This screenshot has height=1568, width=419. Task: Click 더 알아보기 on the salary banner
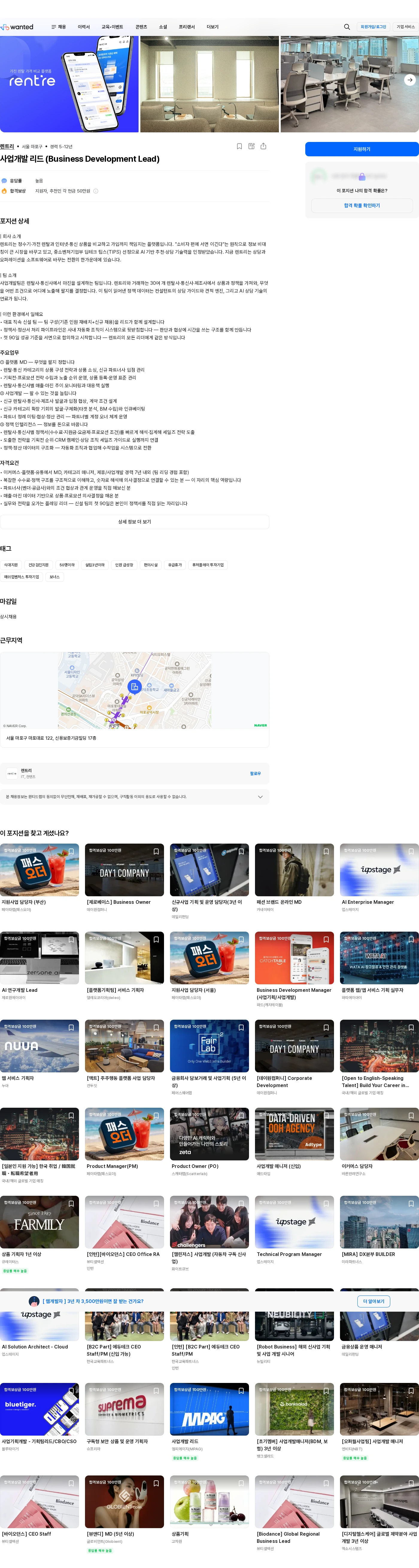tap(374, 1301)
